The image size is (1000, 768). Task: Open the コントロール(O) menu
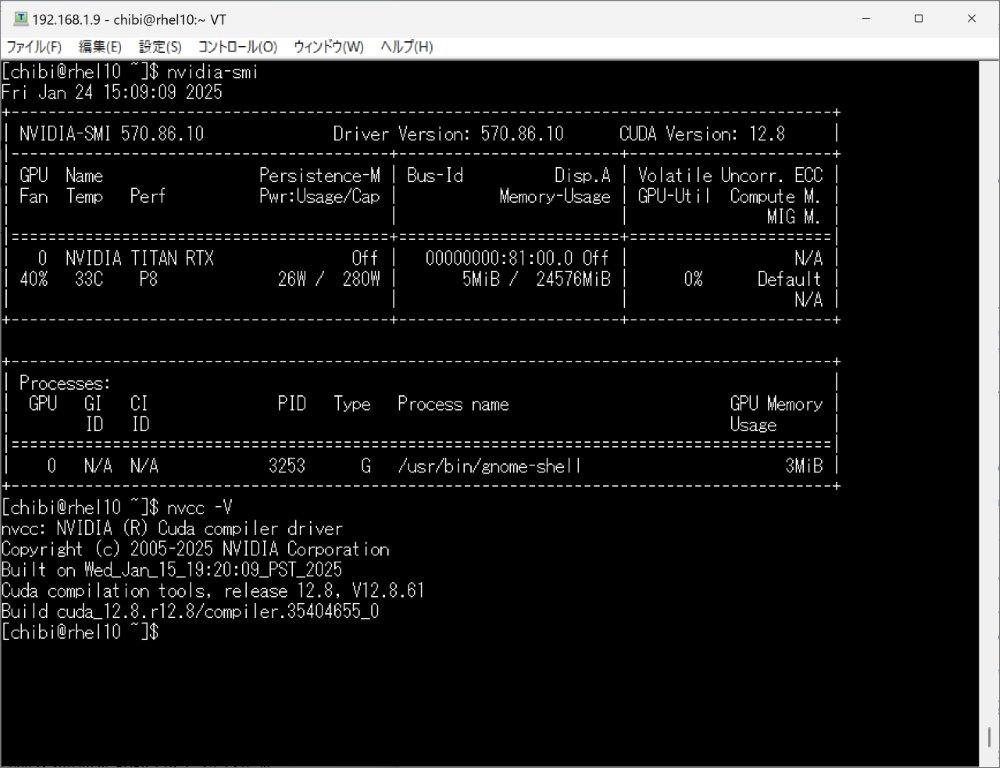tap(237, 47)
